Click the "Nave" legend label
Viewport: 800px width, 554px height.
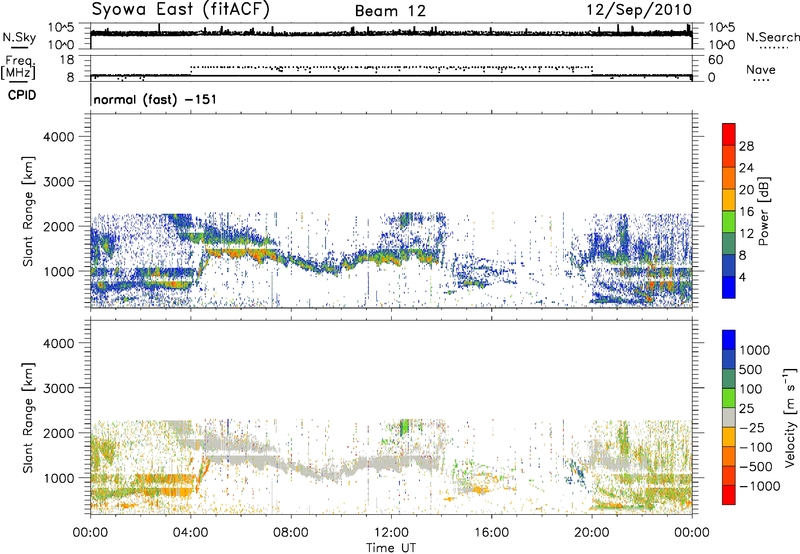pos(761,69)
